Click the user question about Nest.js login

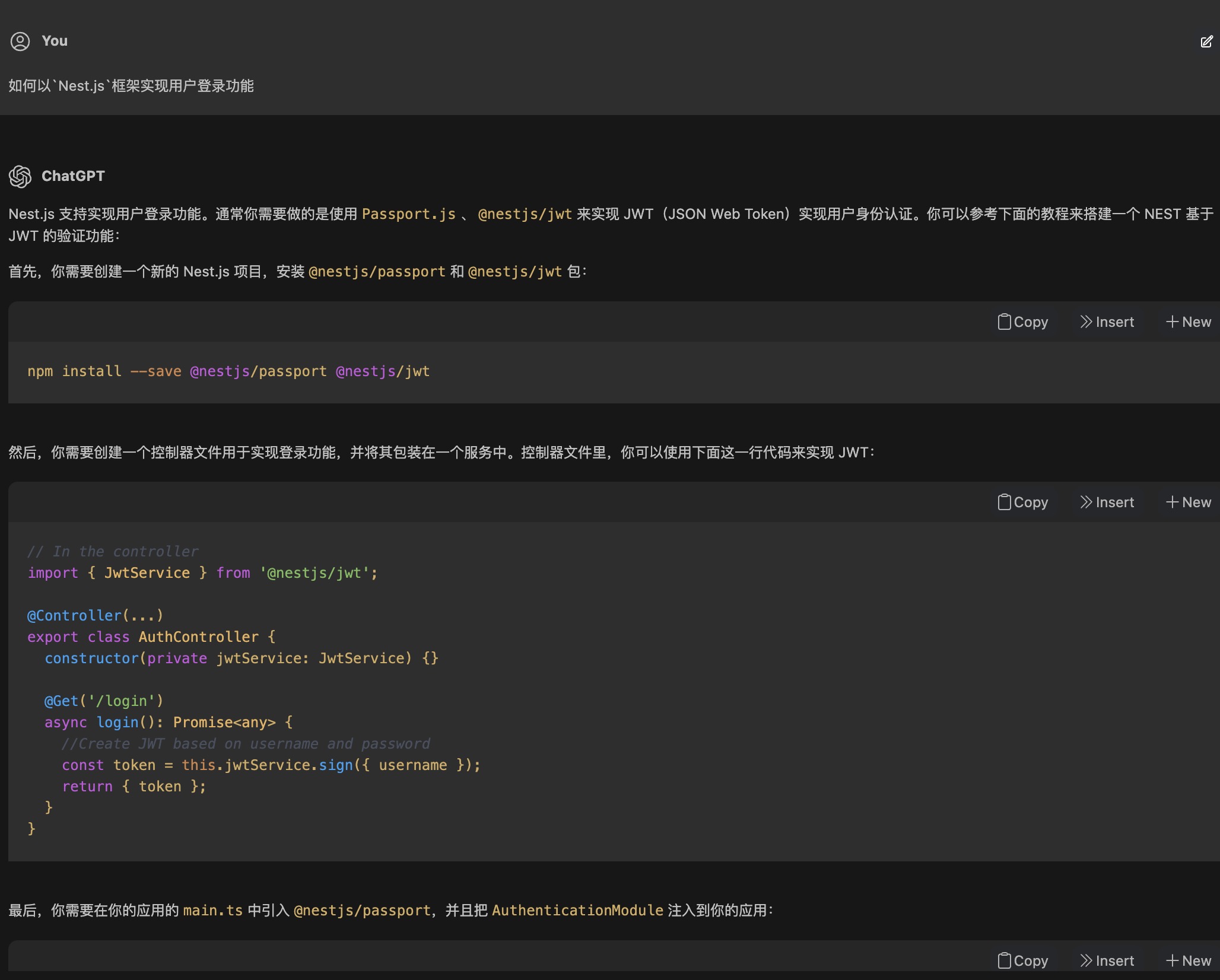click(131, 86)
